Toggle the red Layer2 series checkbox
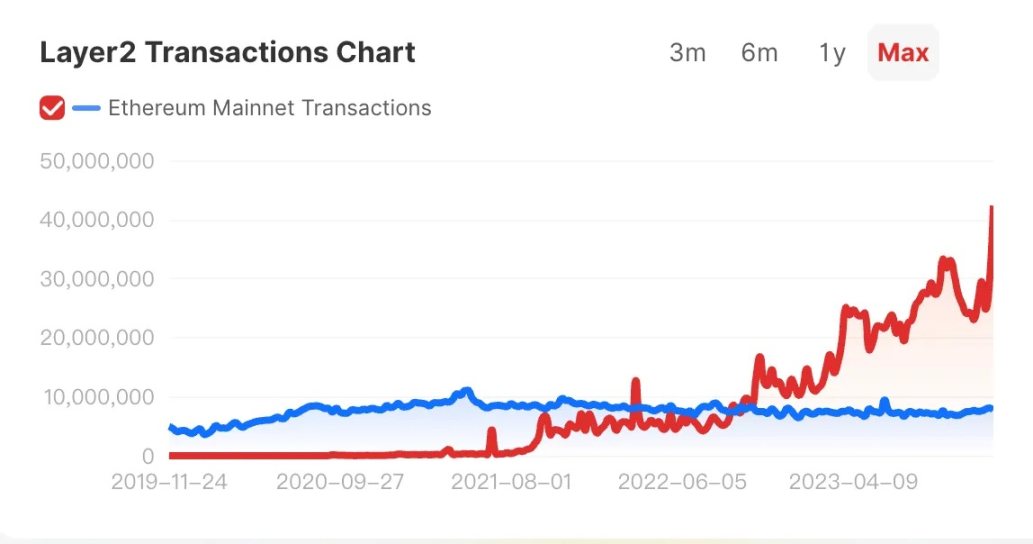This screenshot has width=1033, height=544. click(x=52, y=108)
